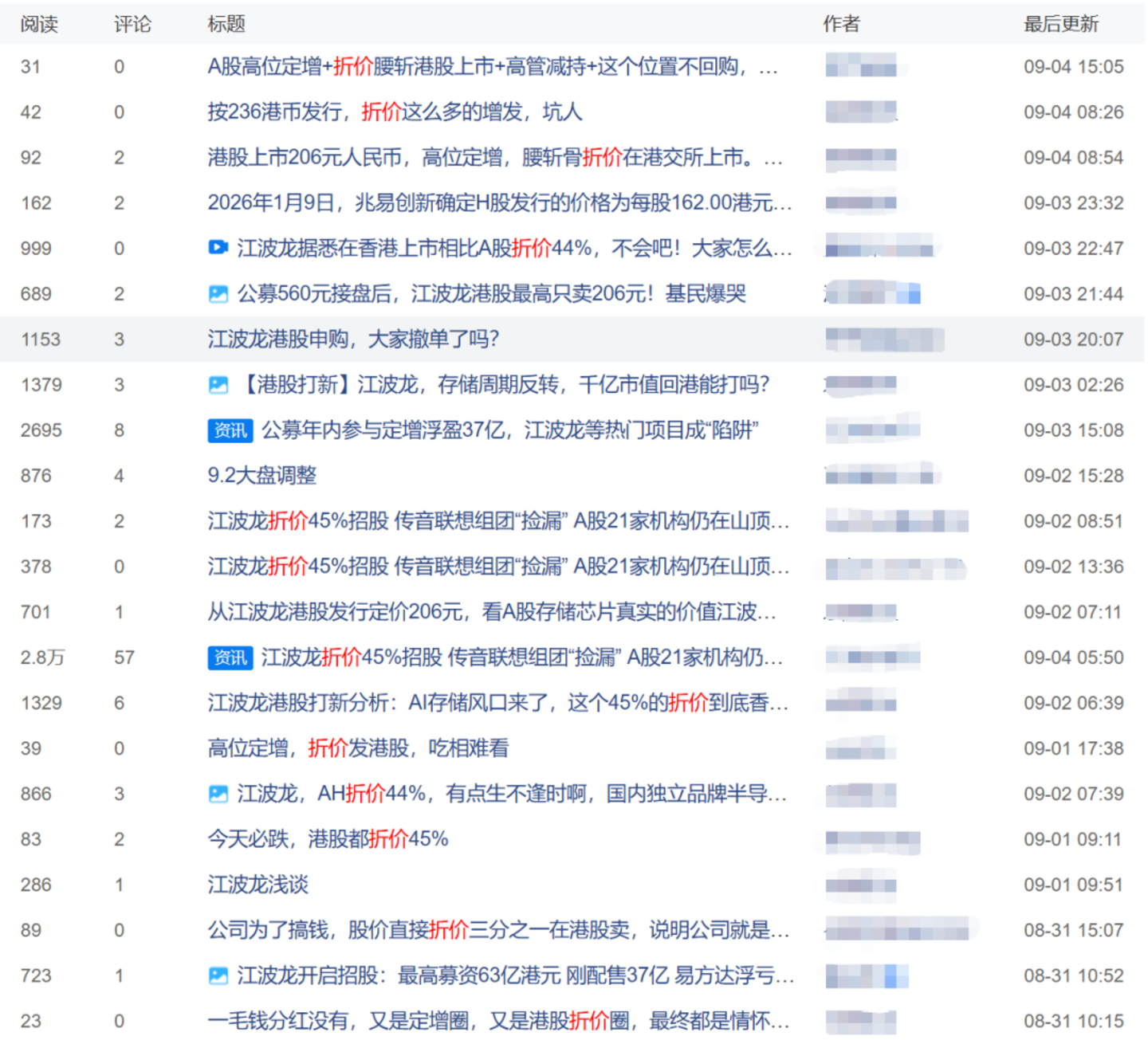Click comment count 57
The height and width of the screenshot is (1040, 1148).
click(124, 657)
